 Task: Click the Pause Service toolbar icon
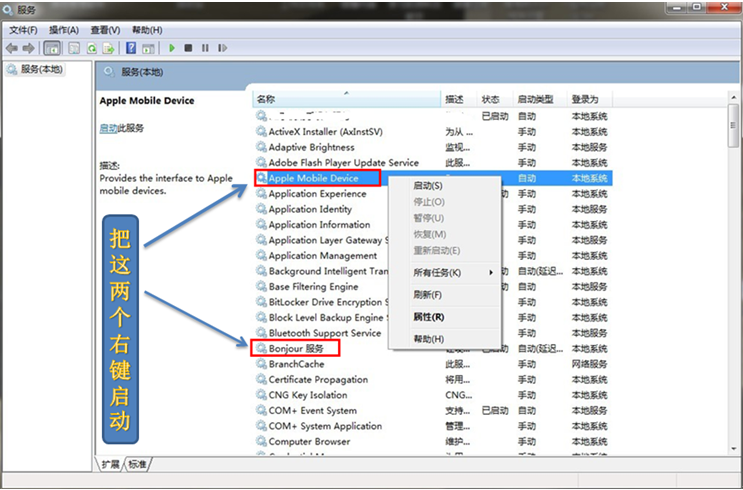point(205,48)
